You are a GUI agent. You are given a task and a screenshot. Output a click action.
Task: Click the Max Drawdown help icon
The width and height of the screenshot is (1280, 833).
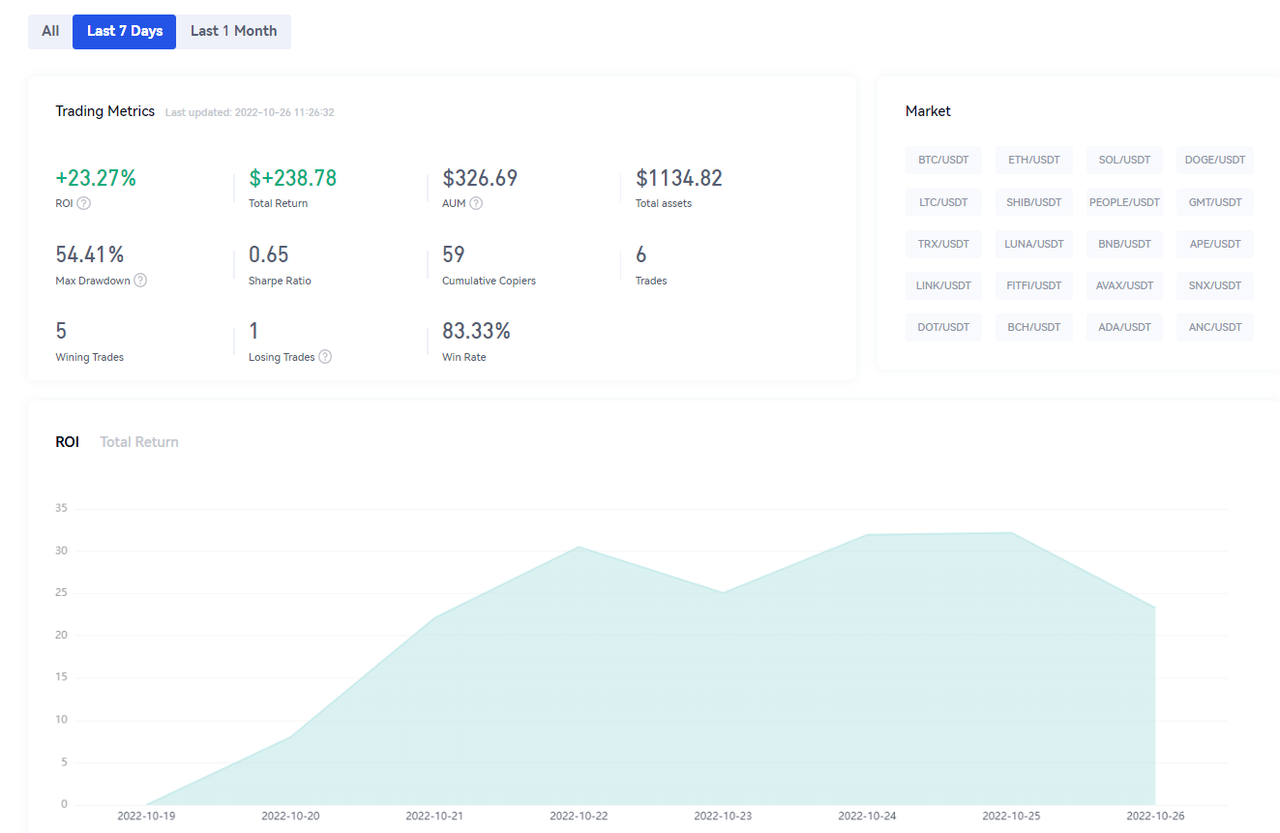click(x=140, y=281)
